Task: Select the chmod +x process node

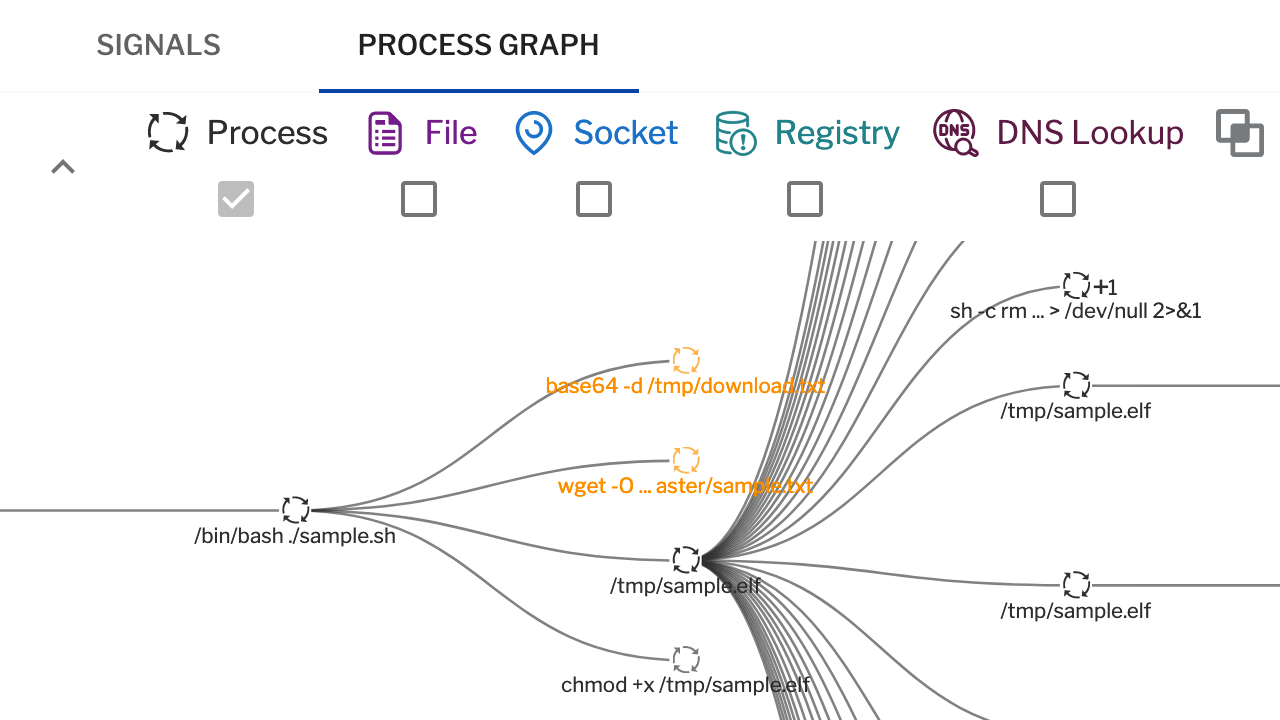Action: (685, 660)
